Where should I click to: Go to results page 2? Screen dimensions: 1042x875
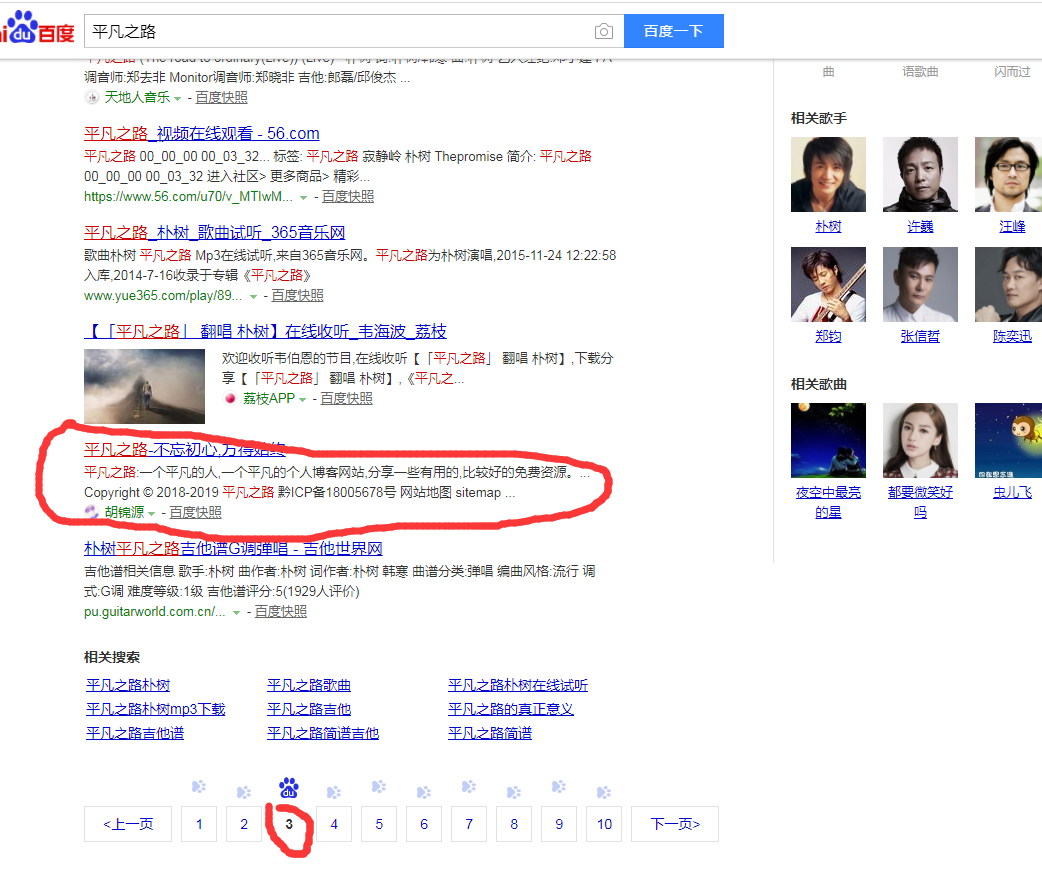click(244, 824)
